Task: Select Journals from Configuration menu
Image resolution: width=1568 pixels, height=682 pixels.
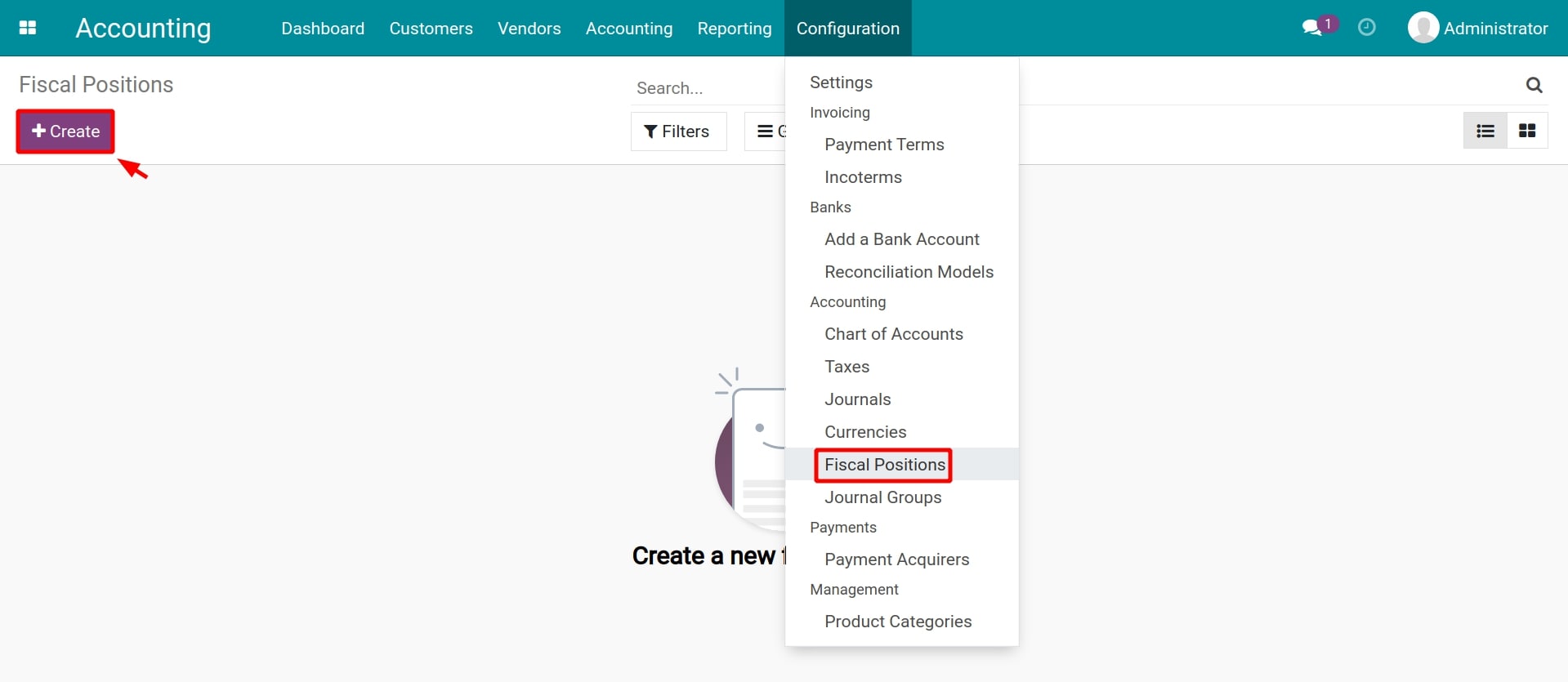Action: tap(857, 399)
